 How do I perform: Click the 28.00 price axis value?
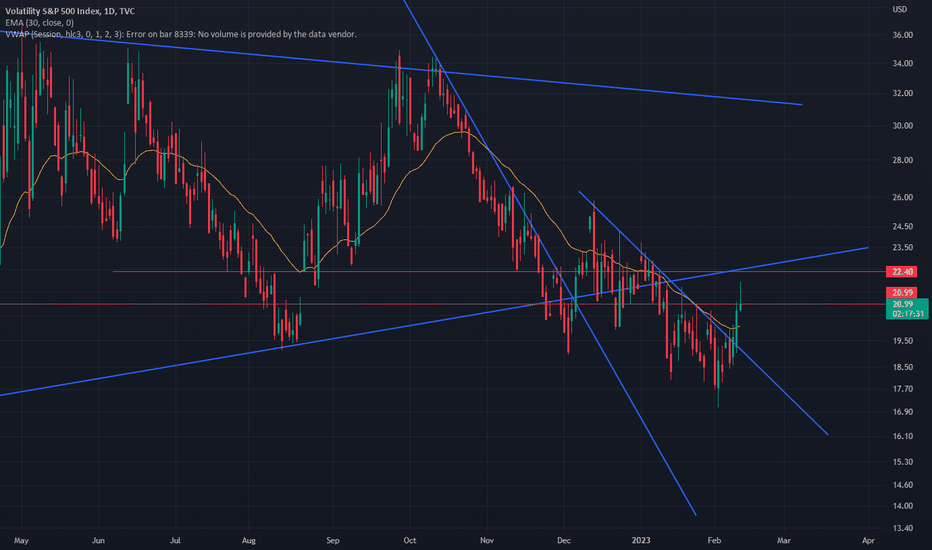click(x=902, y=160)
